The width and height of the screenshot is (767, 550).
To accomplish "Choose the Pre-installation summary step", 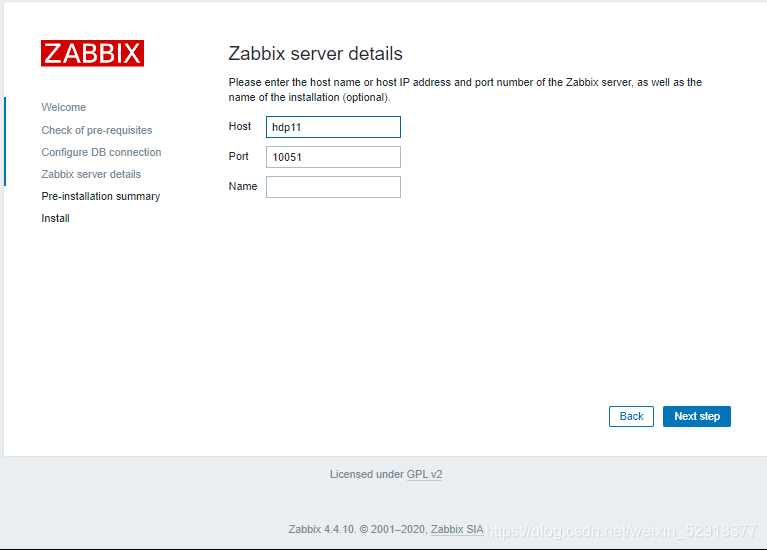I will pos(101,196).
